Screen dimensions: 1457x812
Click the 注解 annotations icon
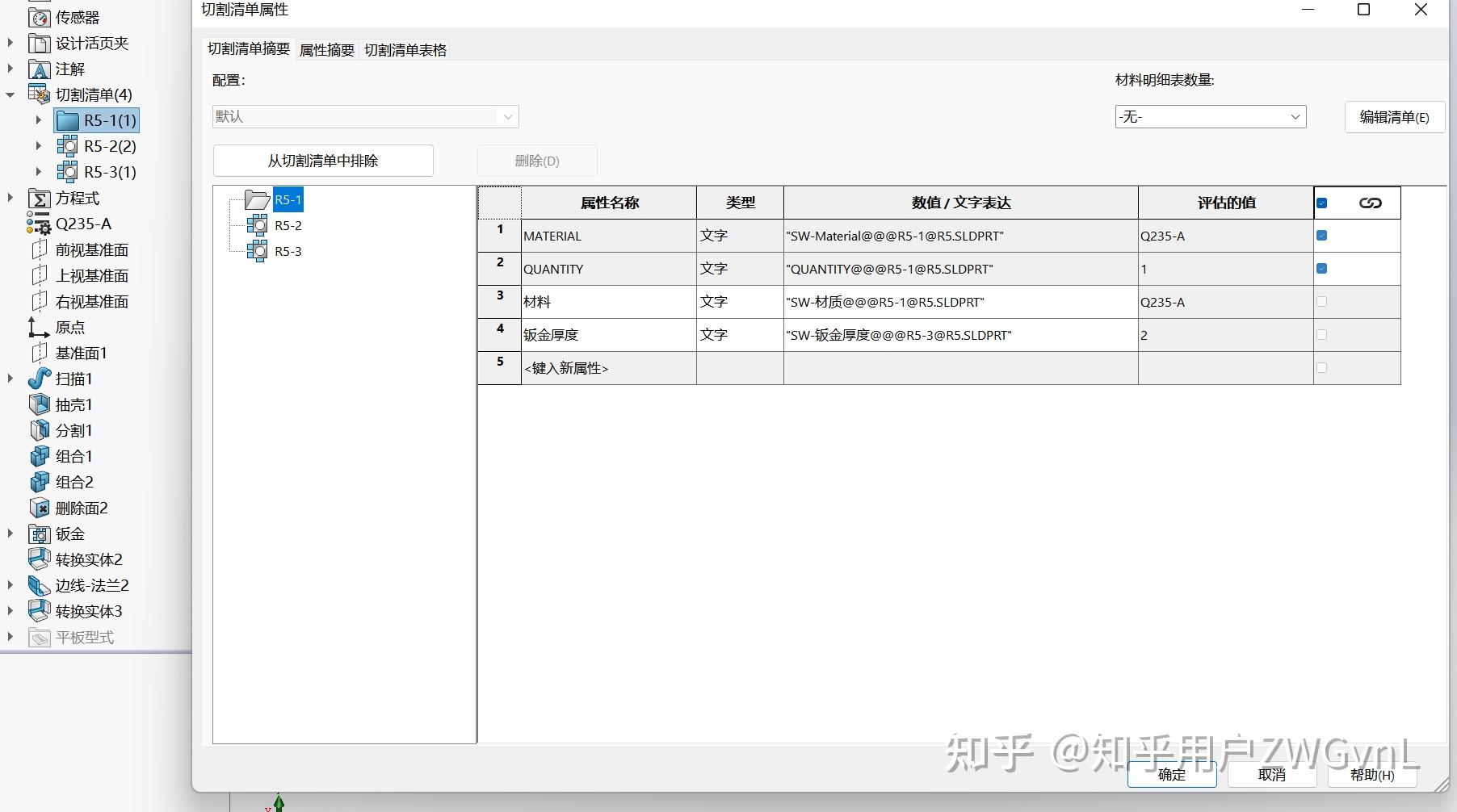39,69
